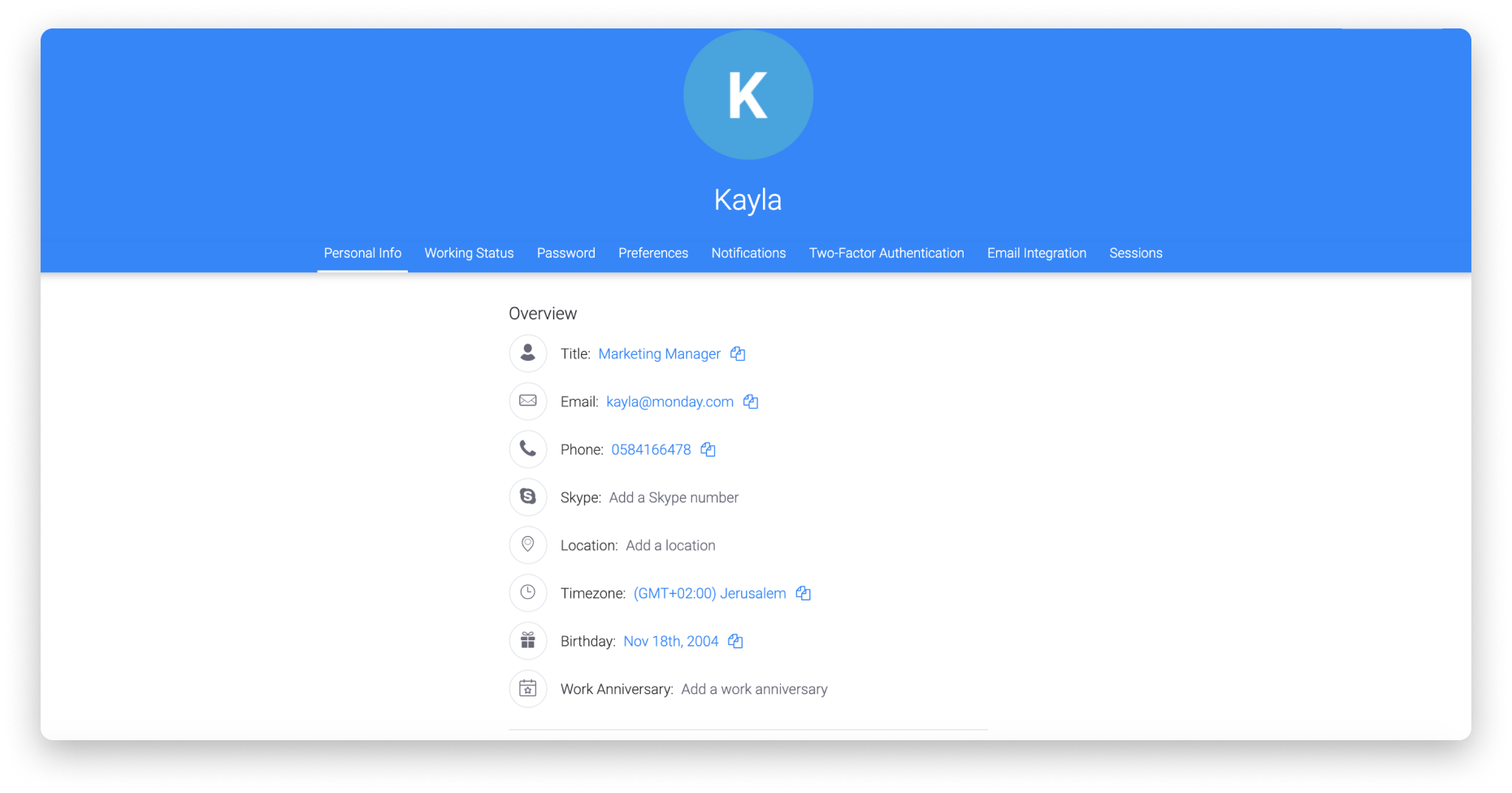Open the Notifications tab

point(748,253)
